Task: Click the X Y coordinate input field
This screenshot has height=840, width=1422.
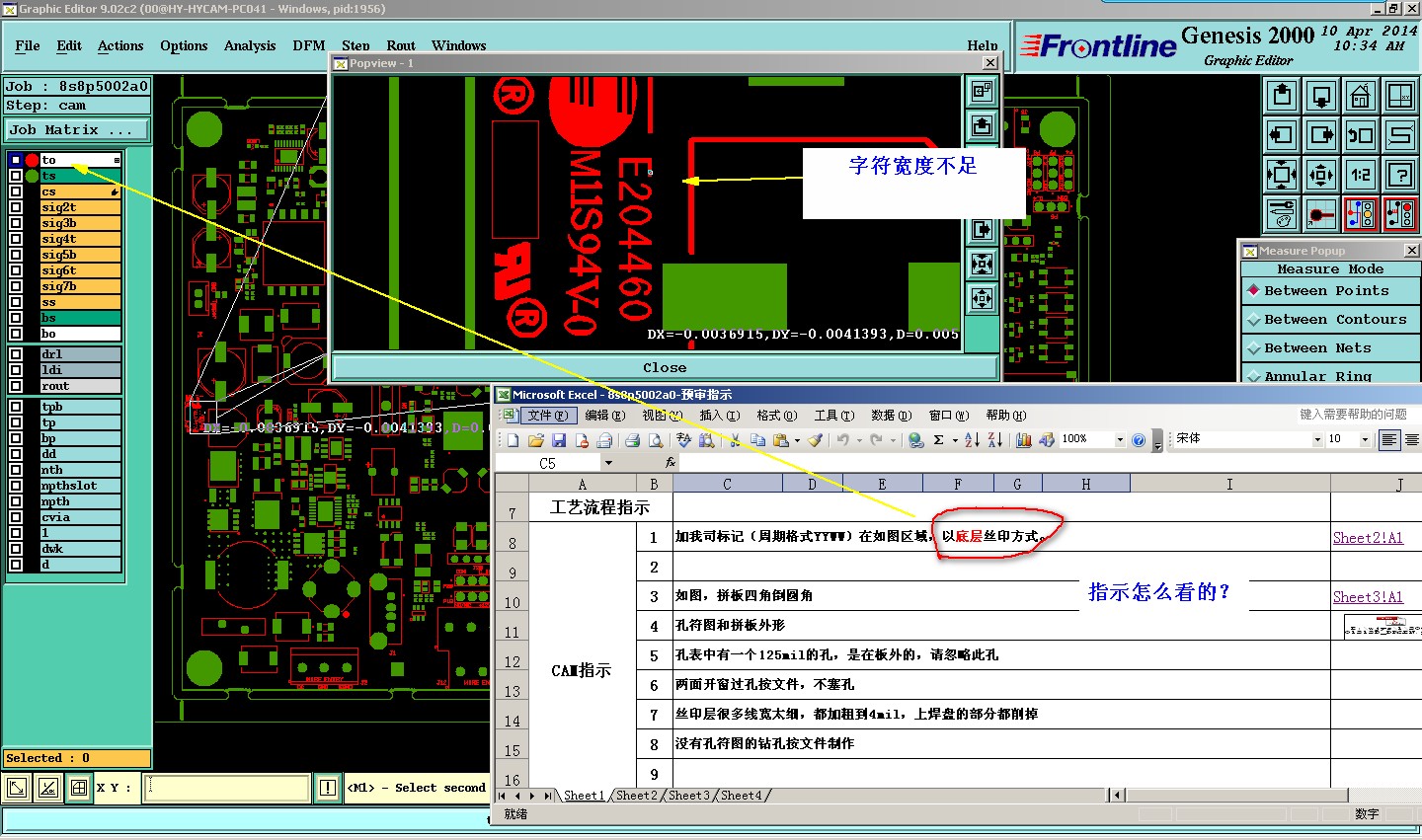Action: click(226, 788)
